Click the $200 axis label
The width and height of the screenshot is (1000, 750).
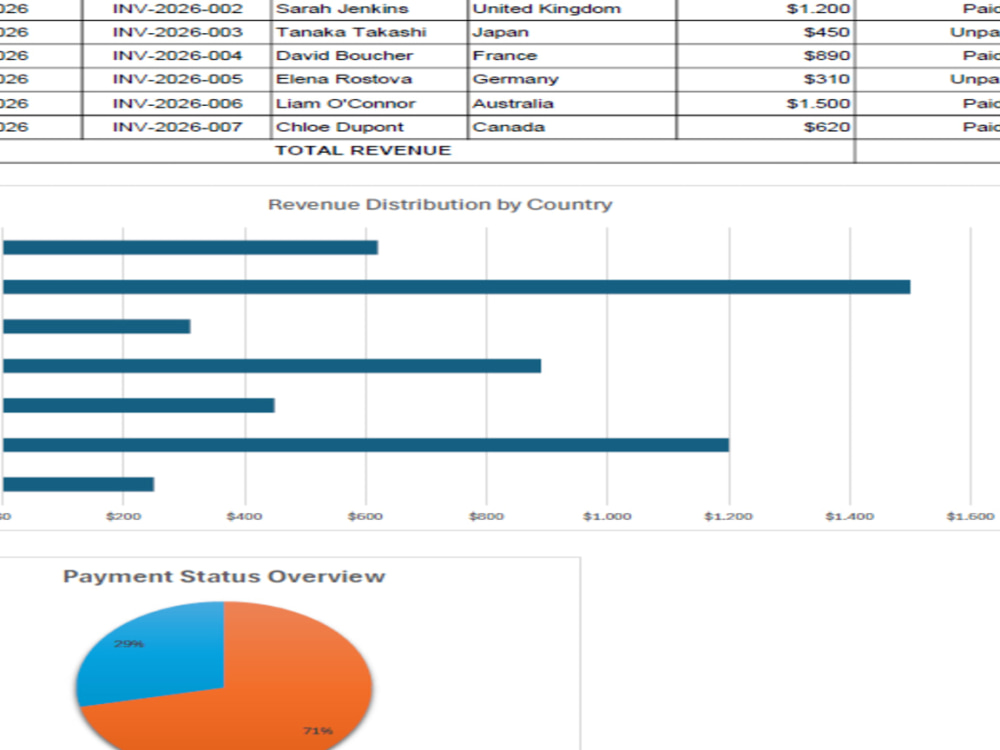[123, 517]
